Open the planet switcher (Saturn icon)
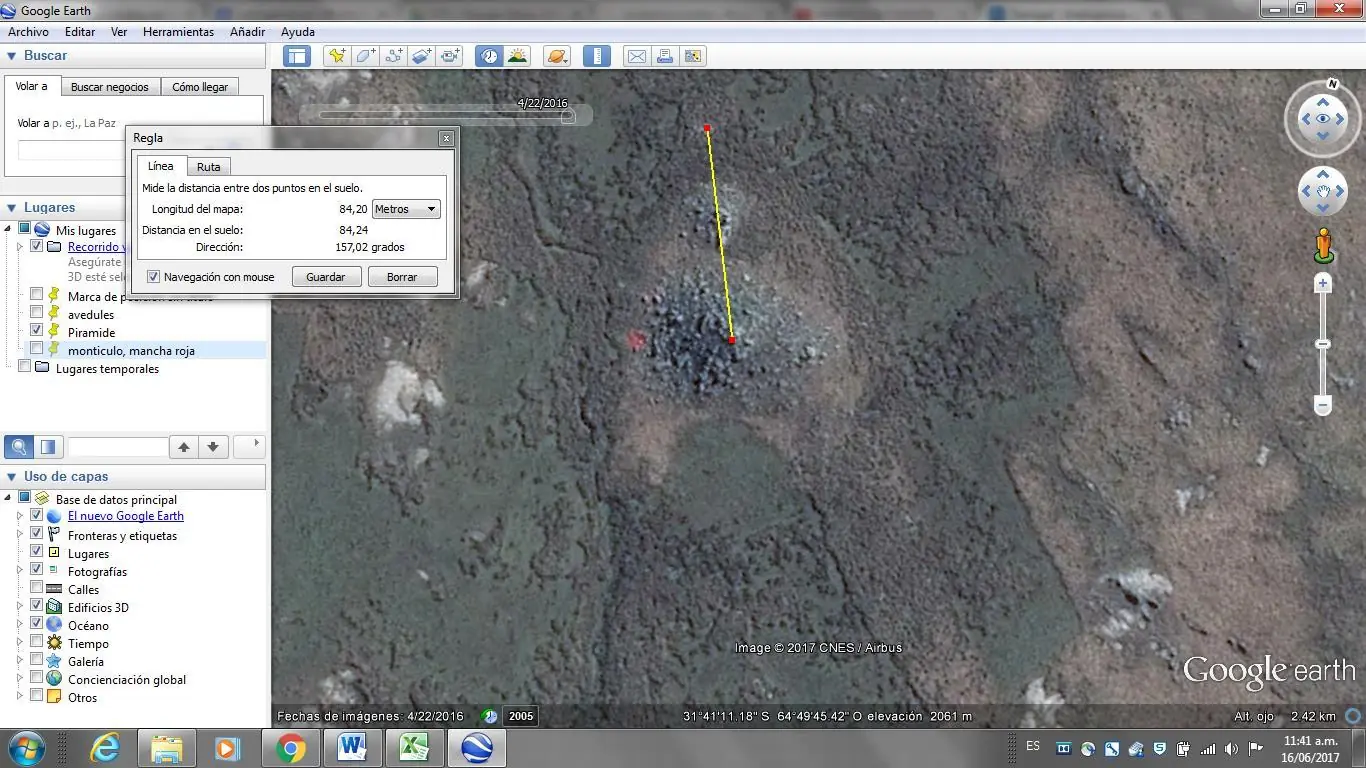1366x768 pixels. [557, 56]
